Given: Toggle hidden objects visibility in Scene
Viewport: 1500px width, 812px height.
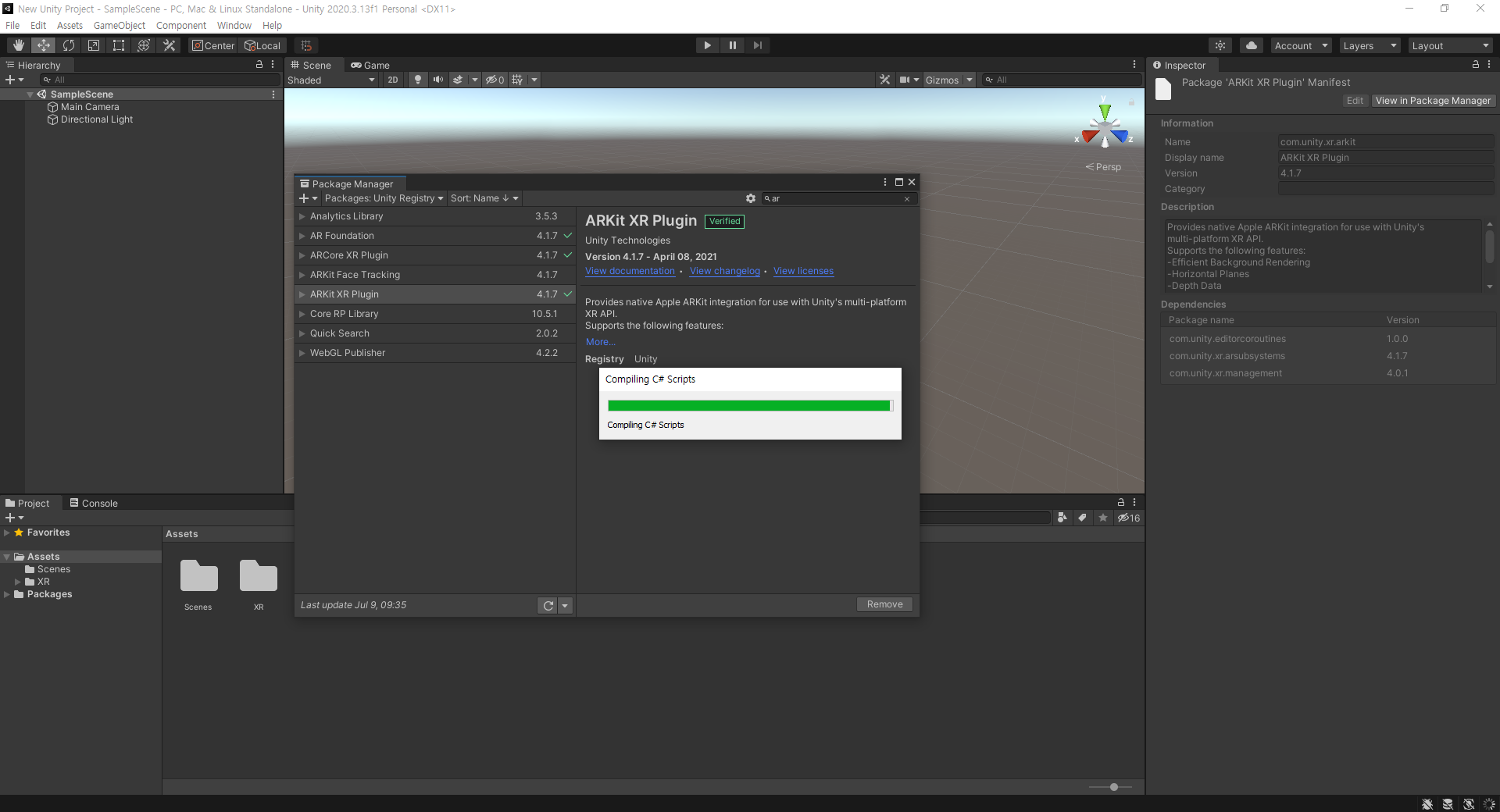Looking at the screenshot, I should [495, 80].
